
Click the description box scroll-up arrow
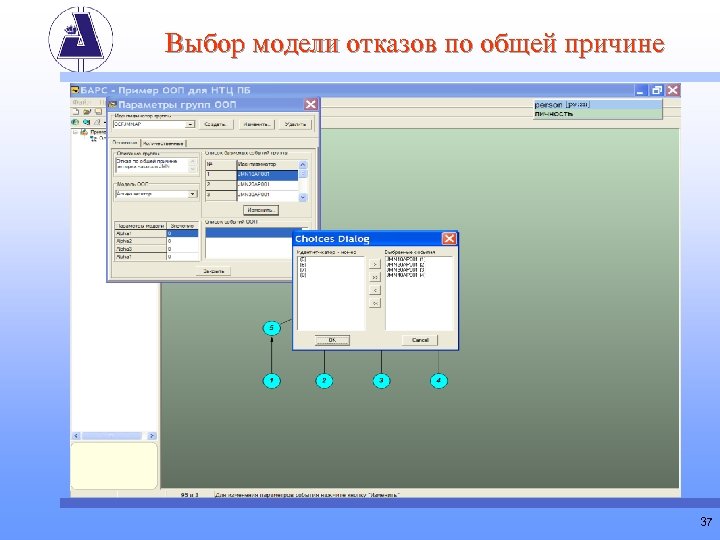coord(193,161)
